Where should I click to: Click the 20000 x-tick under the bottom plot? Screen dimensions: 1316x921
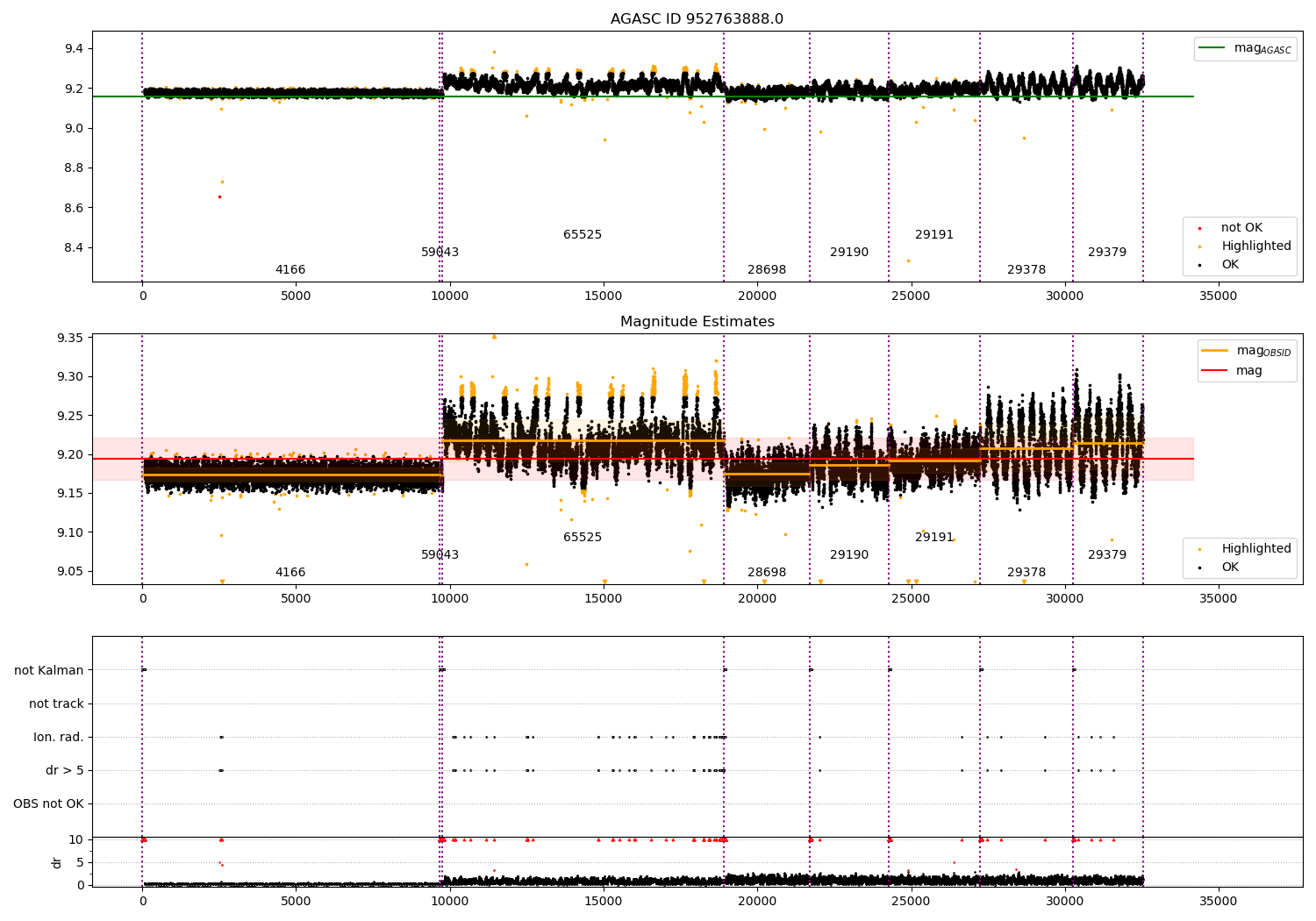coord(757,901)
